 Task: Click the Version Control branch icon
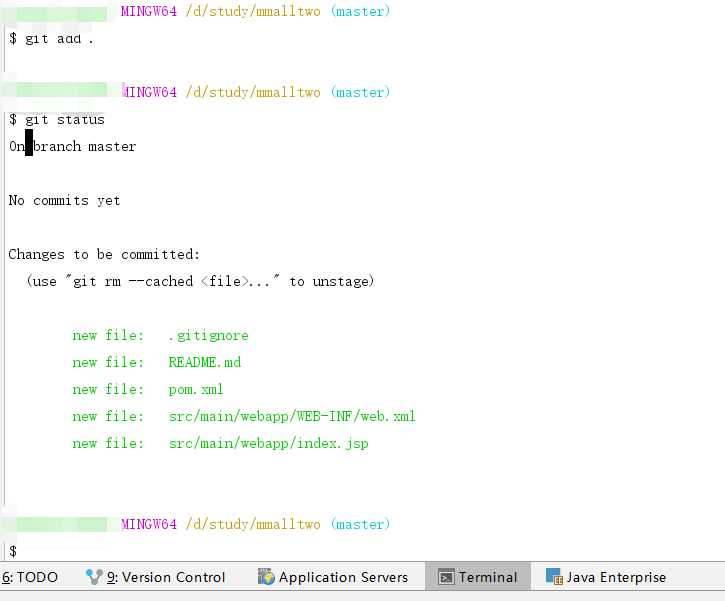click(94, 577)
